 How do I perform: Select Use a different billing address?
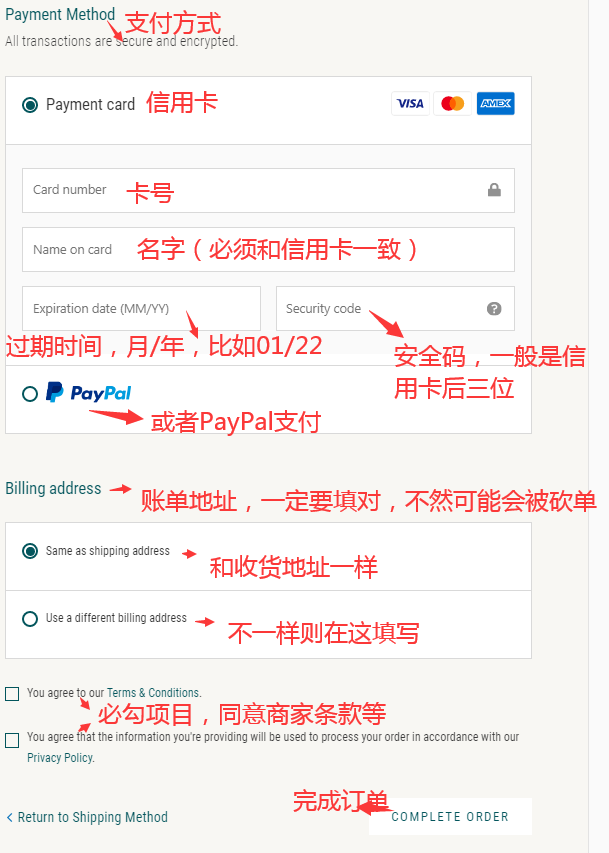[x=30, y=619]
